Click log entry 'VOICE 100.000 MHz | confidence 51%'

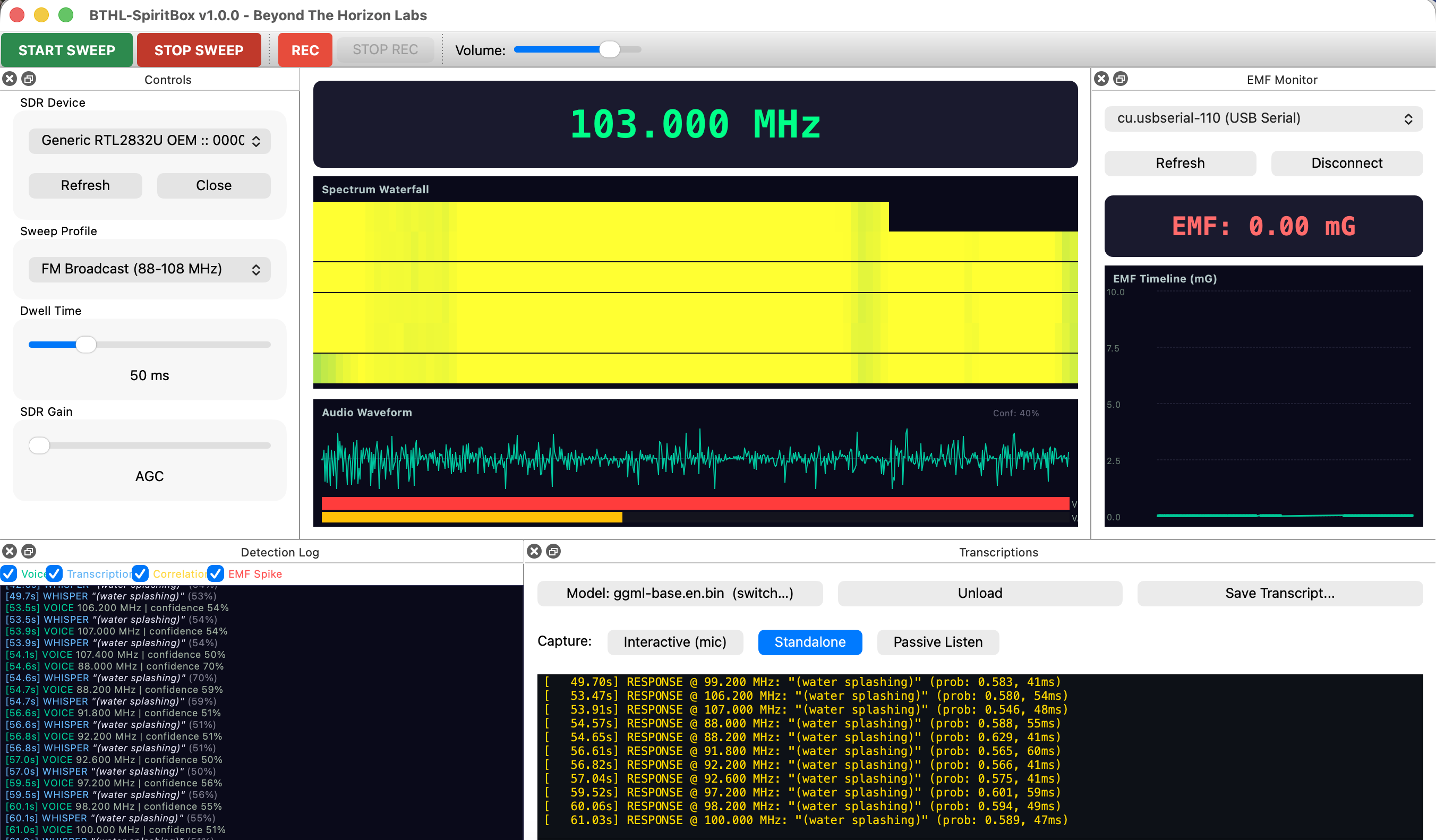(116, 830)
